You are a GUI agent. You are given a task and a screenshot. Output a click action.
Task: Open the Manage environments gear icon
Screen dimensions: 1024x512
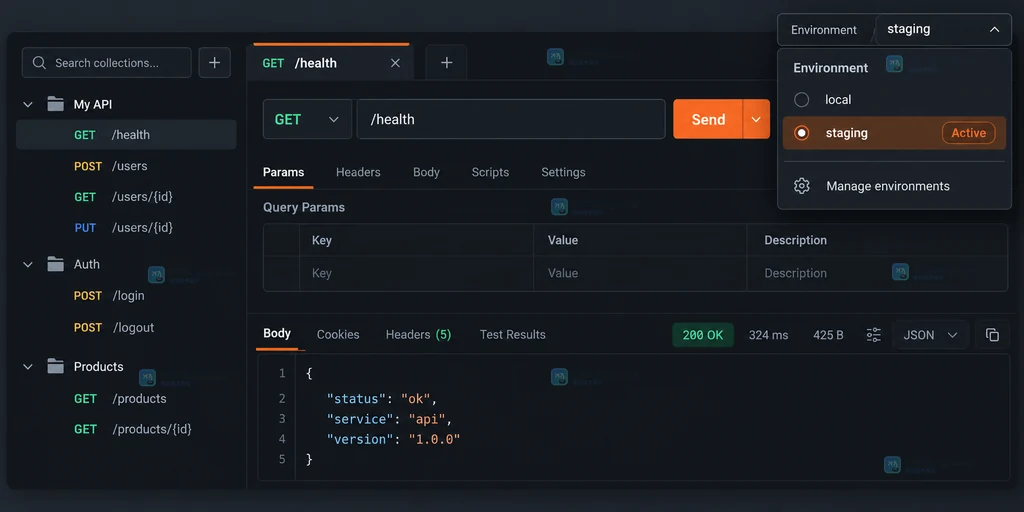tap(801, 186)
